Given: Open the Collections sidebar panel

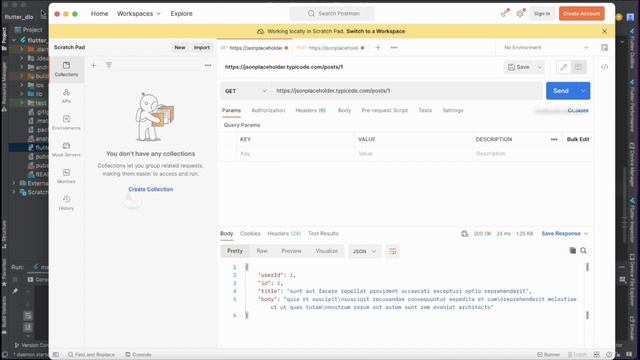Looking at the screenshot, I should (66, 69).
